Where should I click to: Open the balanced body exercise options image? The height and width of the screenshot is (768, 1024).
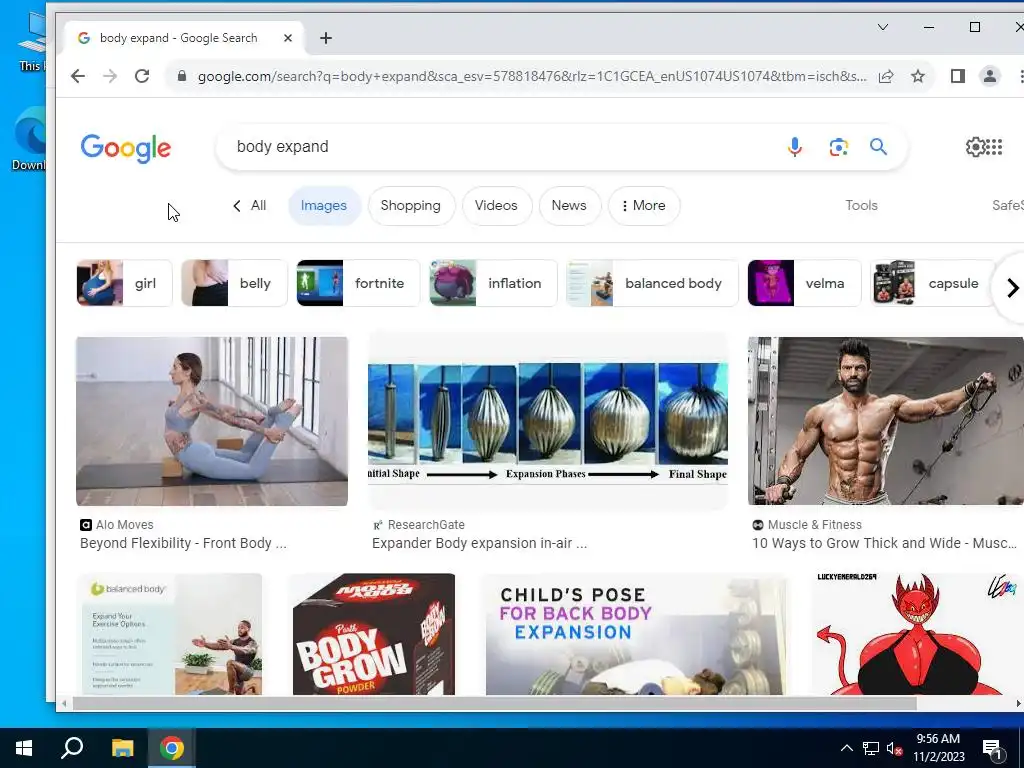pyautogui.click(x=170, y=633)
